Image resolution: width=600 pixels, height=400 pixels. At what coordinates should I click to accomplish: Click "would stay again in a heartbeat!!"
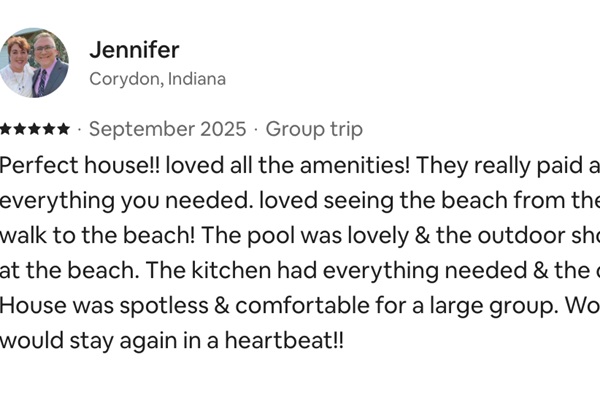pyautogui.click(x=172, y=340)
